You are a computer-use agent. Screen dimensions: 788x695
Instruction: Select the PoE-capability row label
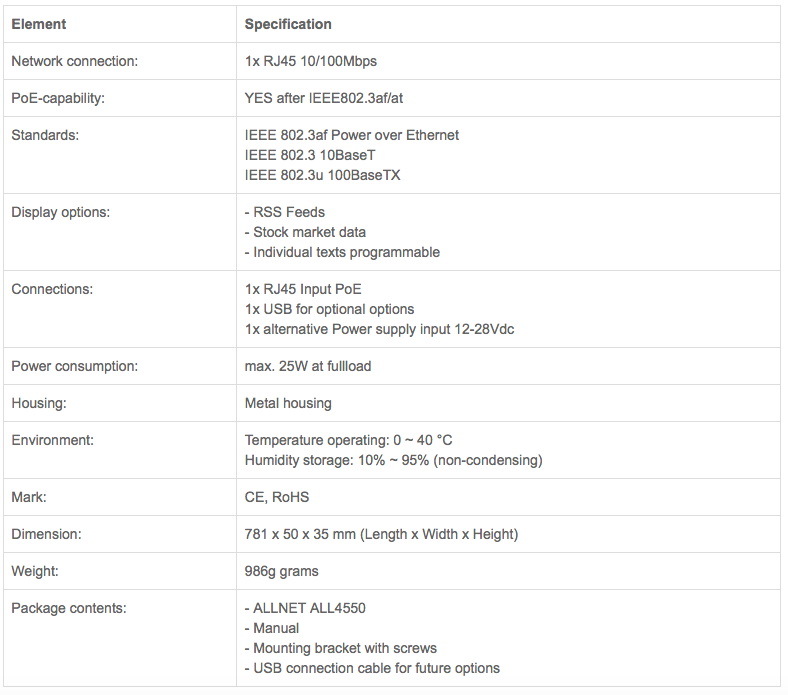tap(58, 98)
